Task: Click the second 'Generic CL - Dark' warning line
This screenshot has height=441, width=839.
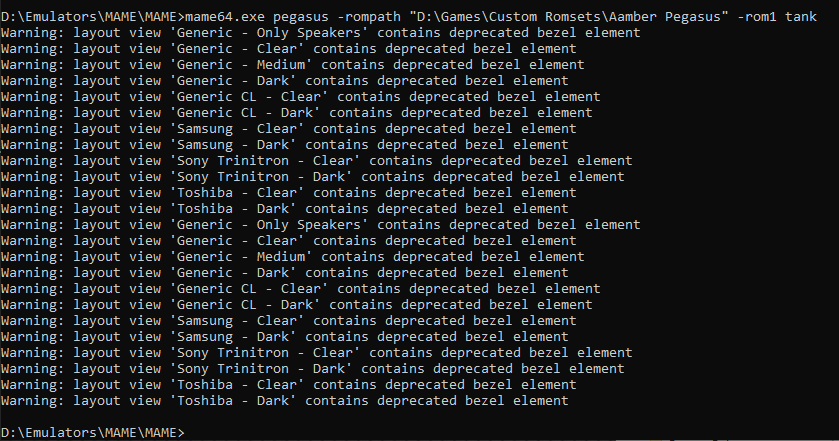Action: pyautogui.click(x=296, y=305)
